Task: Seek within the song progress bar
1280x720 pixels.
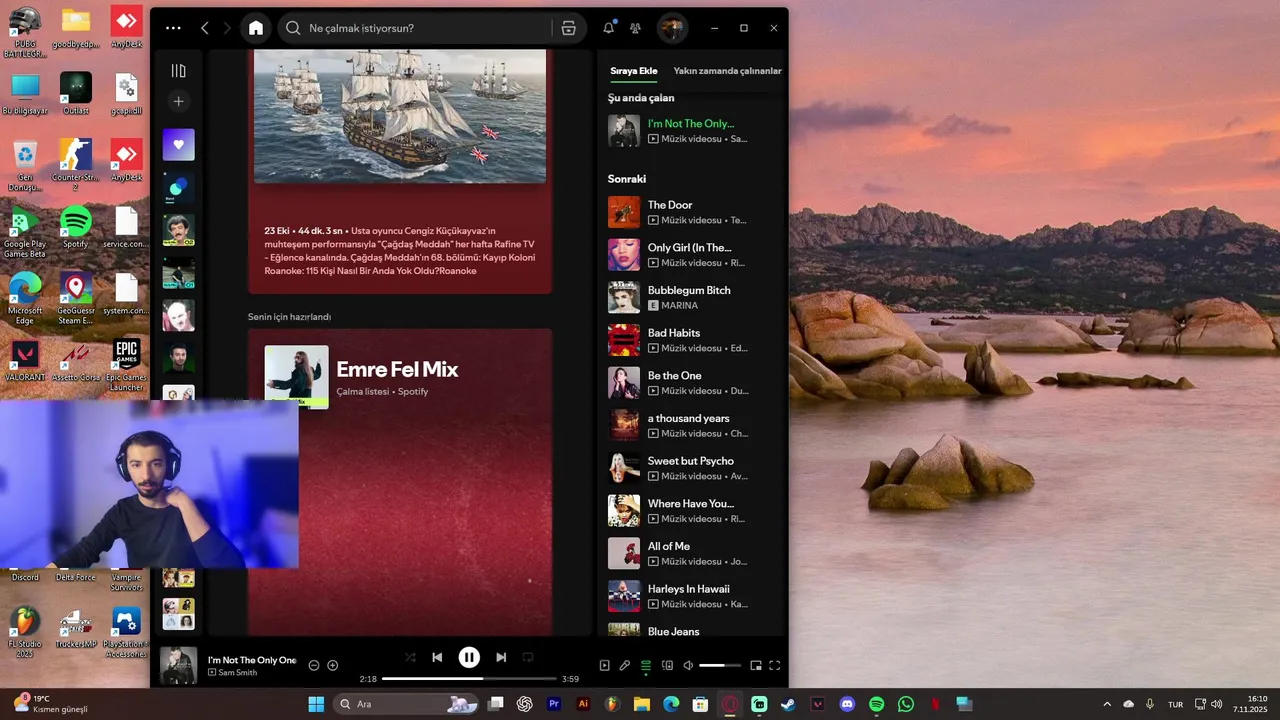Action: point(469,678)
